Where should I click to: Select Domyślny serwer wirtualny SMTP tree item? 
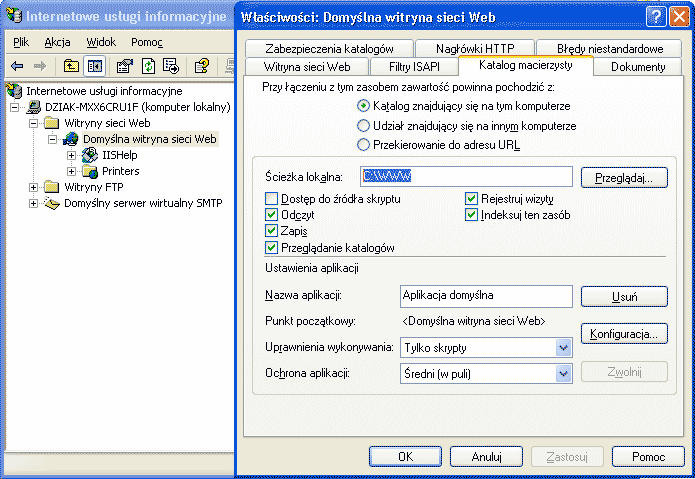click(x=143, y=203)
